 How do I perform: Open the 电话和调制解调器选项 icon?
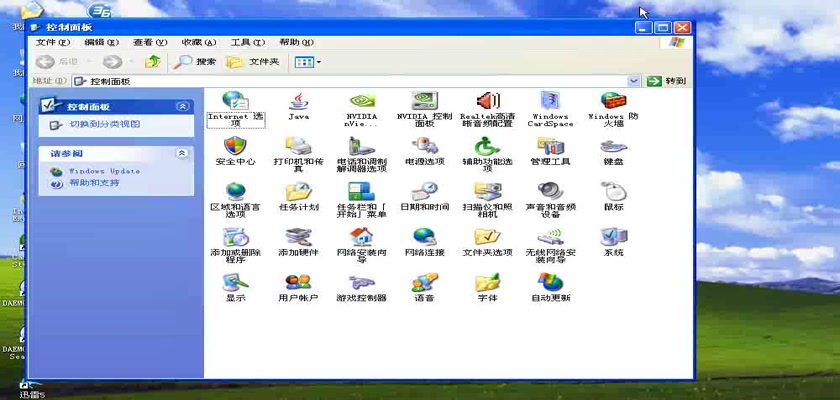click(362, 146)
